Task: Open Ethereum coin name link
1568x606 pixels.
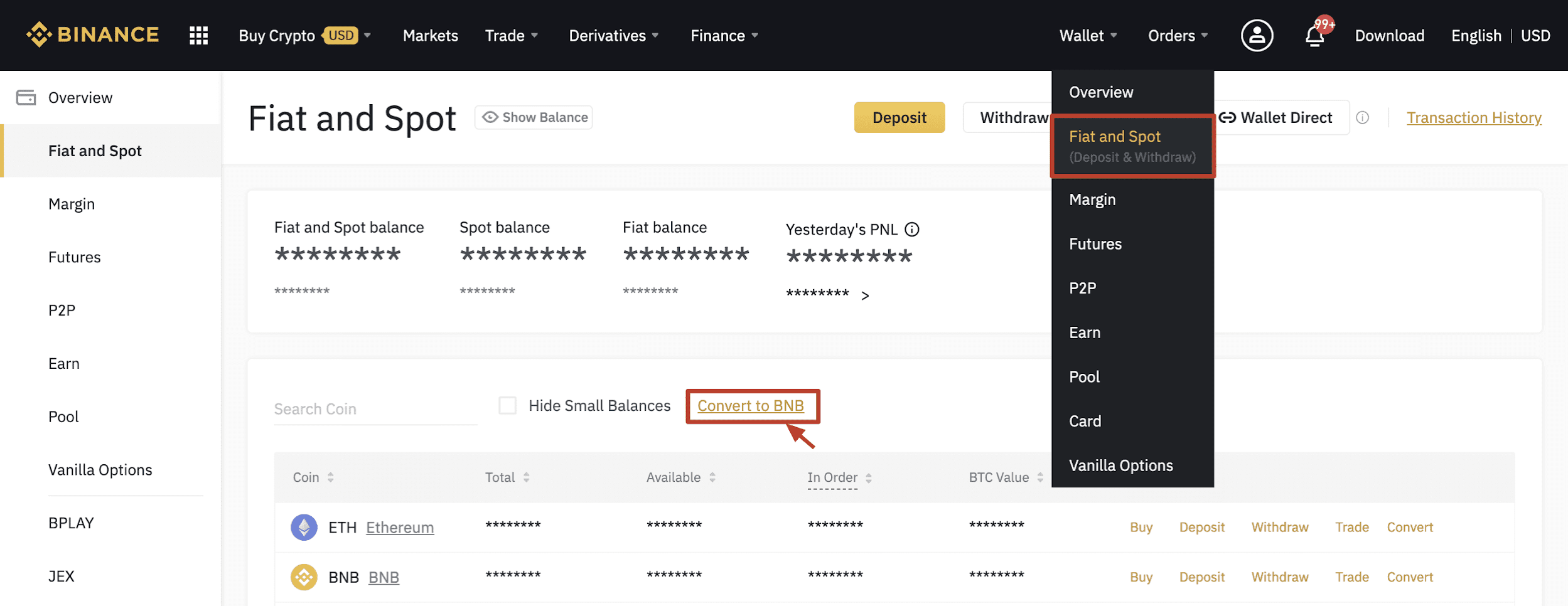Action: click(400, 528)
